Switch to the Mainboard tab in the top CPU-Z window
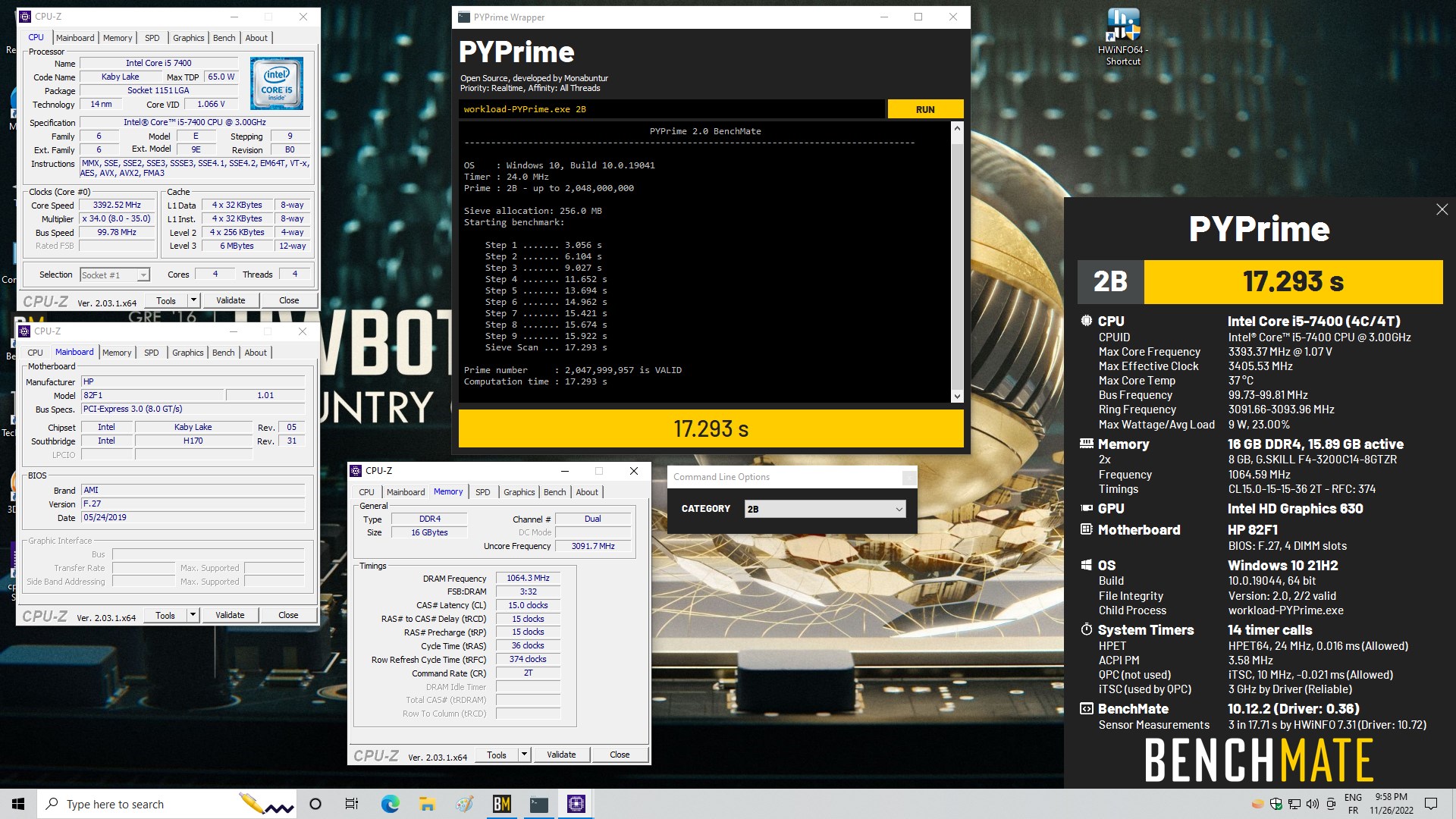Screen dimensions: 1456x819 click(x=75, y=38)
